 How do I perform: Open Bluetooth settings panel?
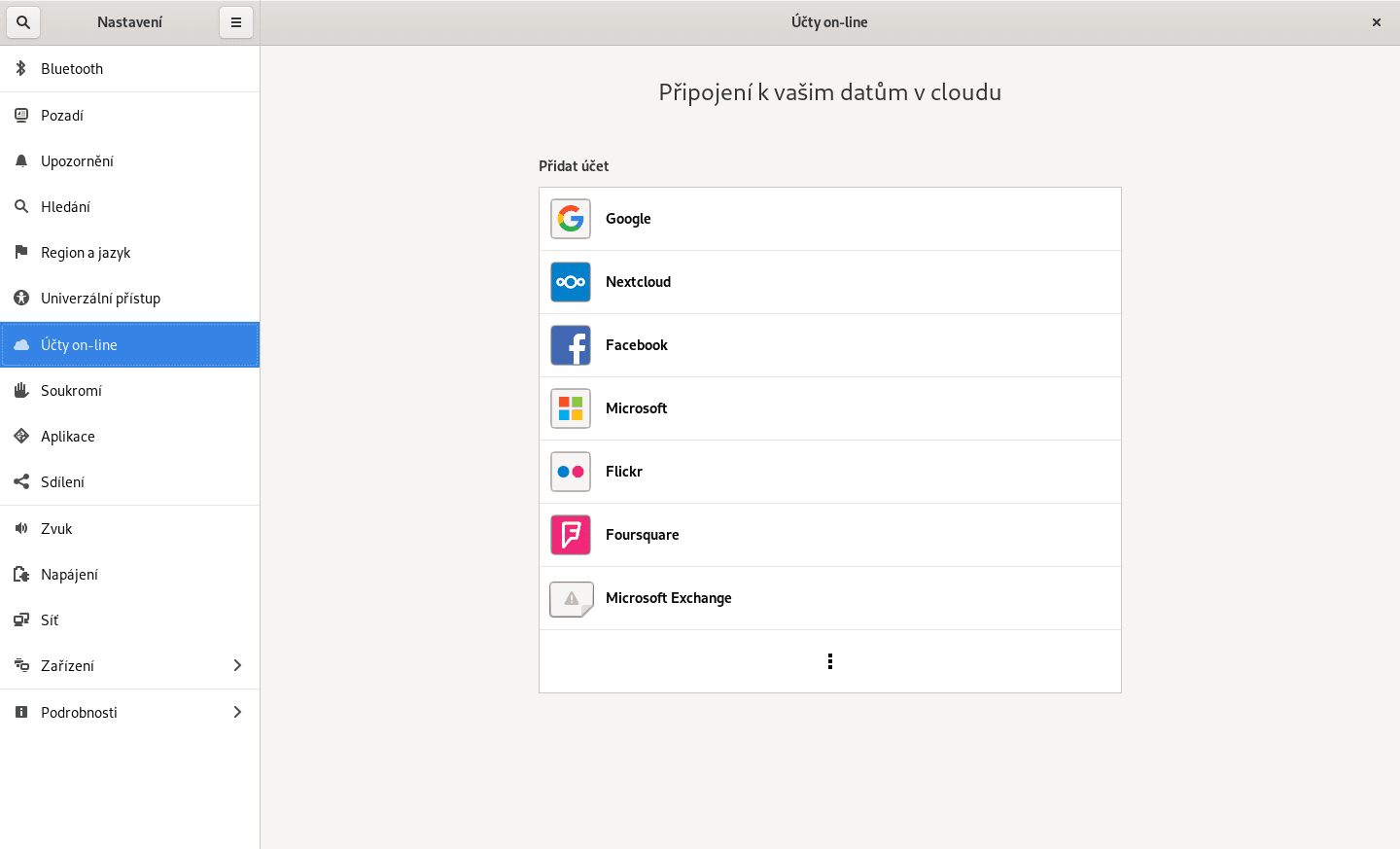pyautogui.click(x=130, y=69)
